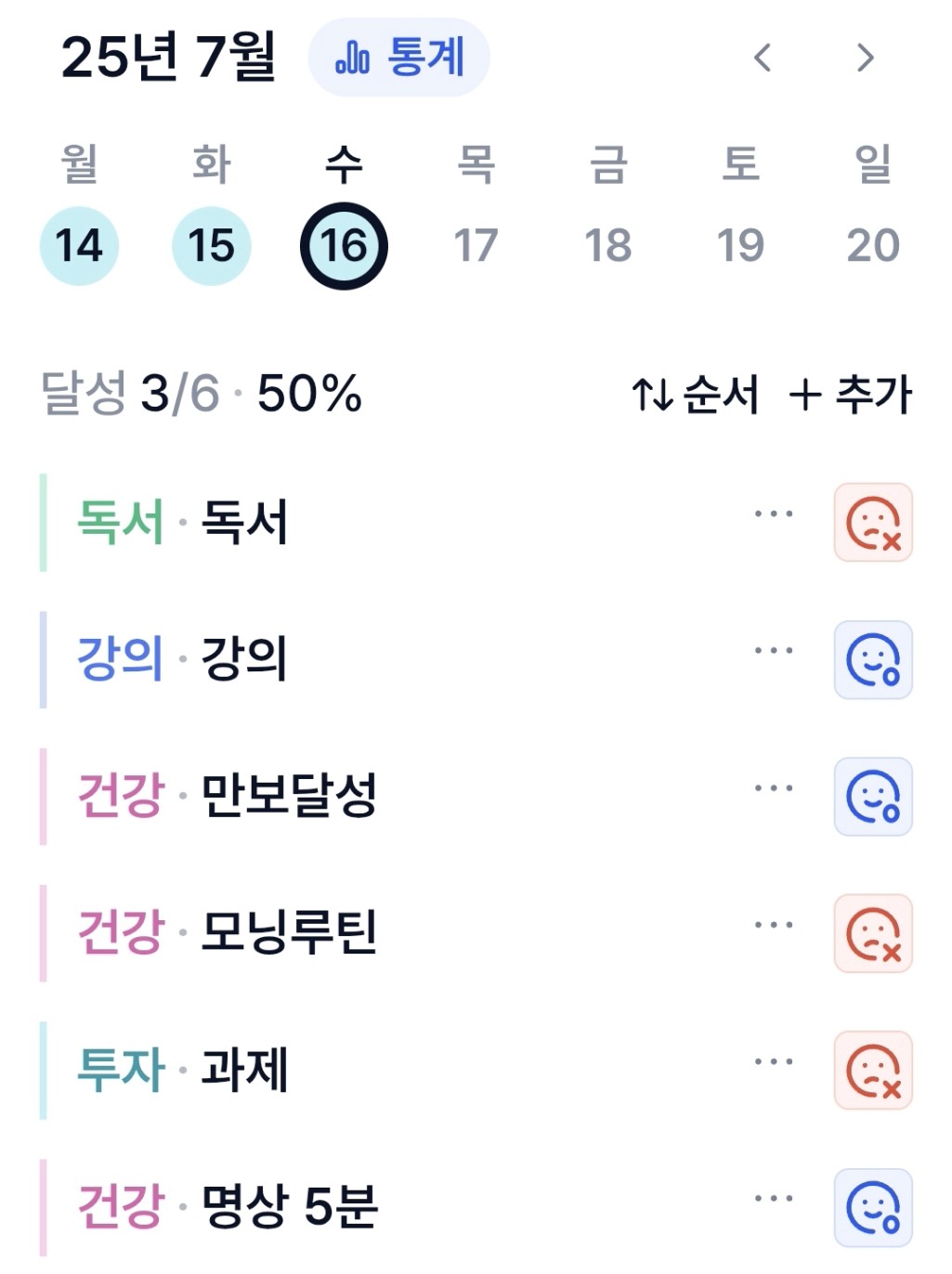Open the 통계 statistics chart button

click(399, 58)
